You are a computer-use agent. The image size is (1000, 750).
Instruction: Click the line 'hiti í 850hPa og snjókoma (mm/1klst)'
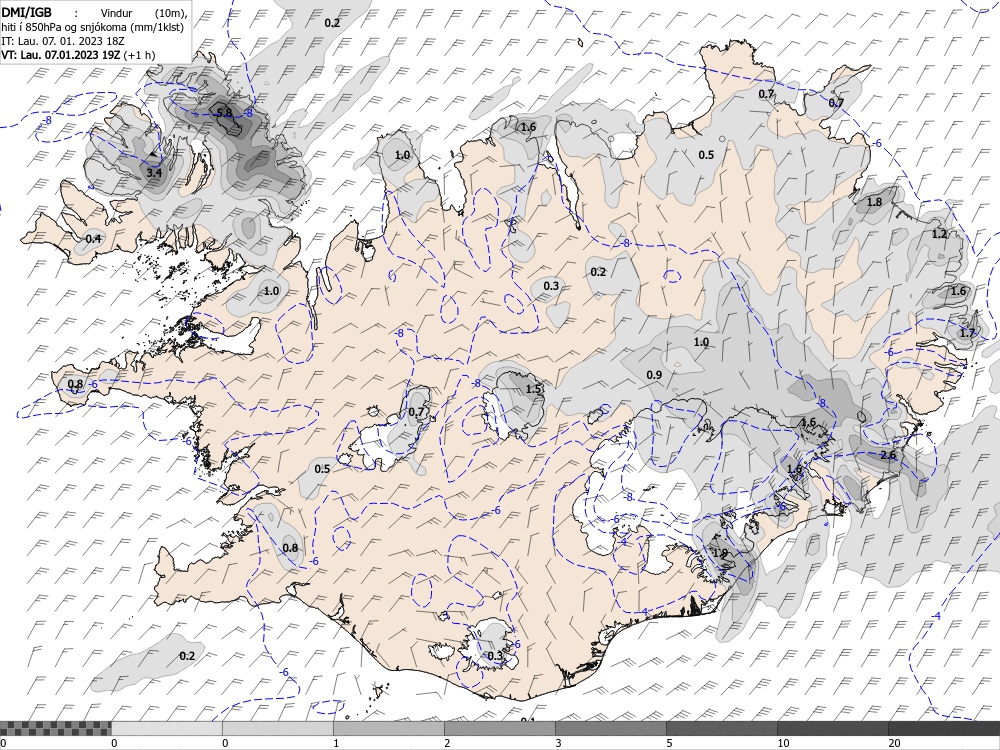click(92, 27)
